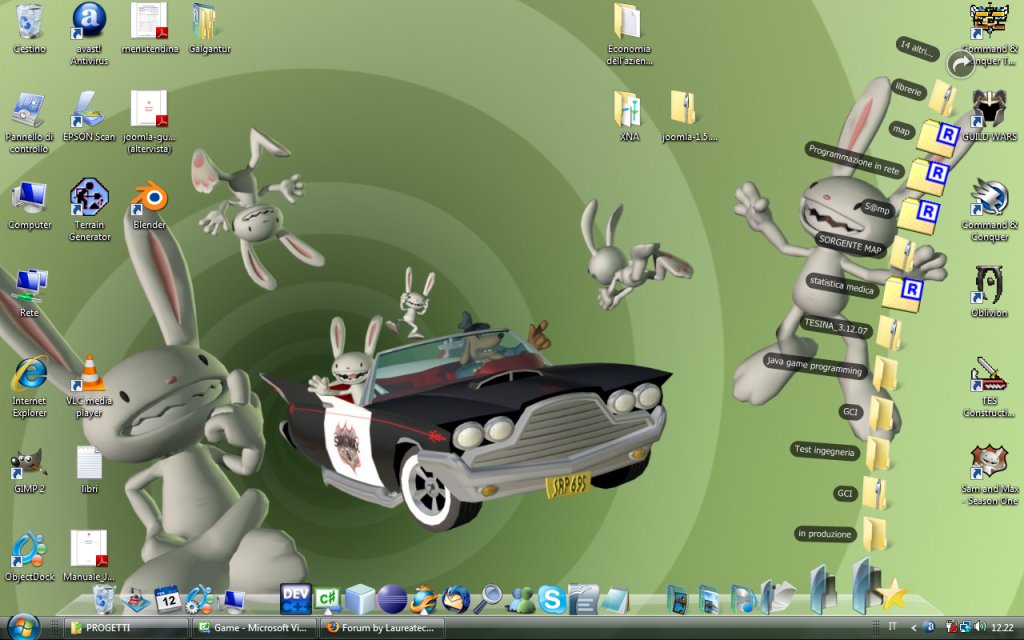Show hidden tray icons arrow

914,628
